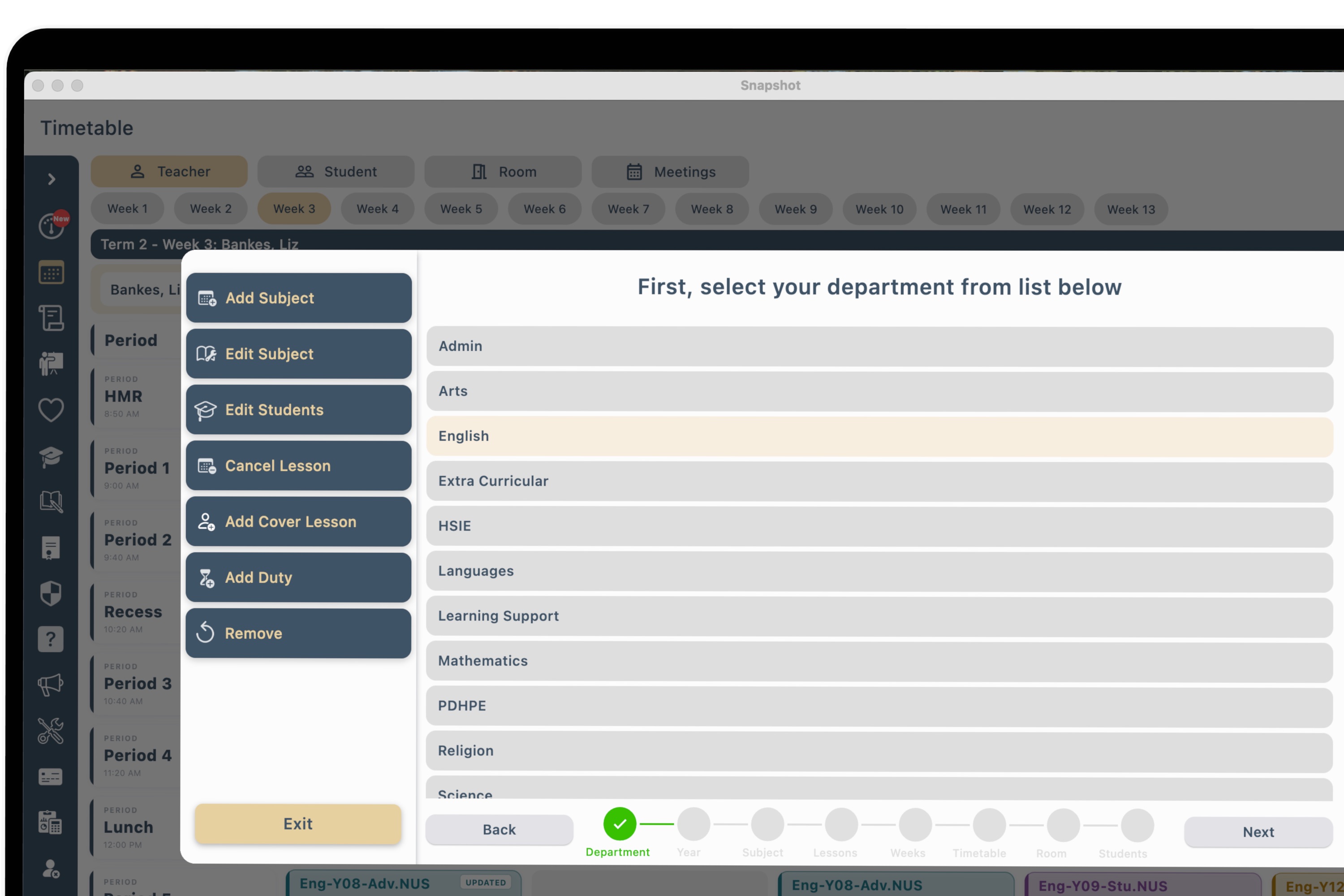The width and height of the screenshot is (1344, 896).
Task: Choose the Religion department
Action: 880,751
